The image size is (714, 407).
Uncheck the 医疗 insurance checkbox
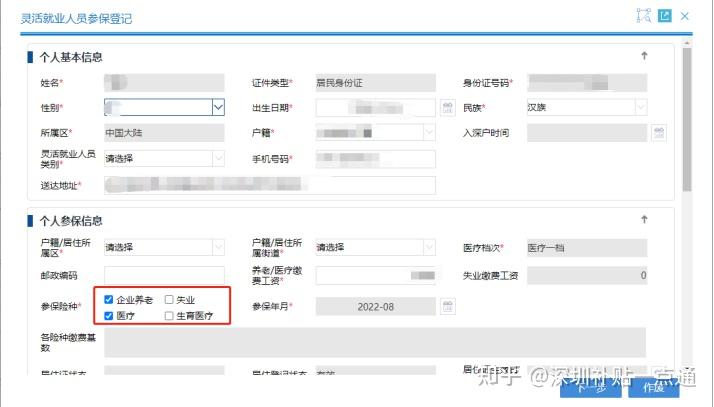coord(108,315)
